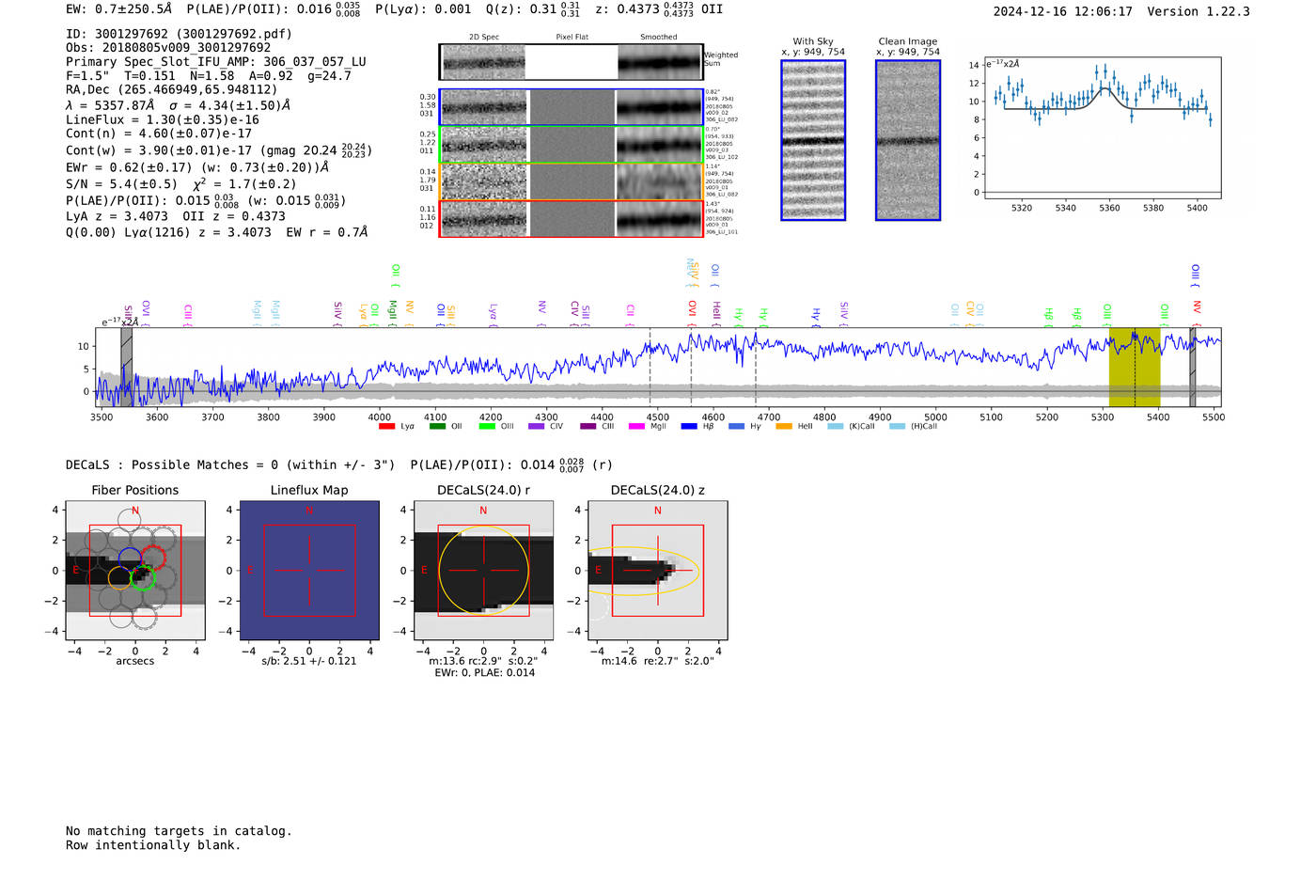Click the gray hatched region near 3550

pos(126,367)
